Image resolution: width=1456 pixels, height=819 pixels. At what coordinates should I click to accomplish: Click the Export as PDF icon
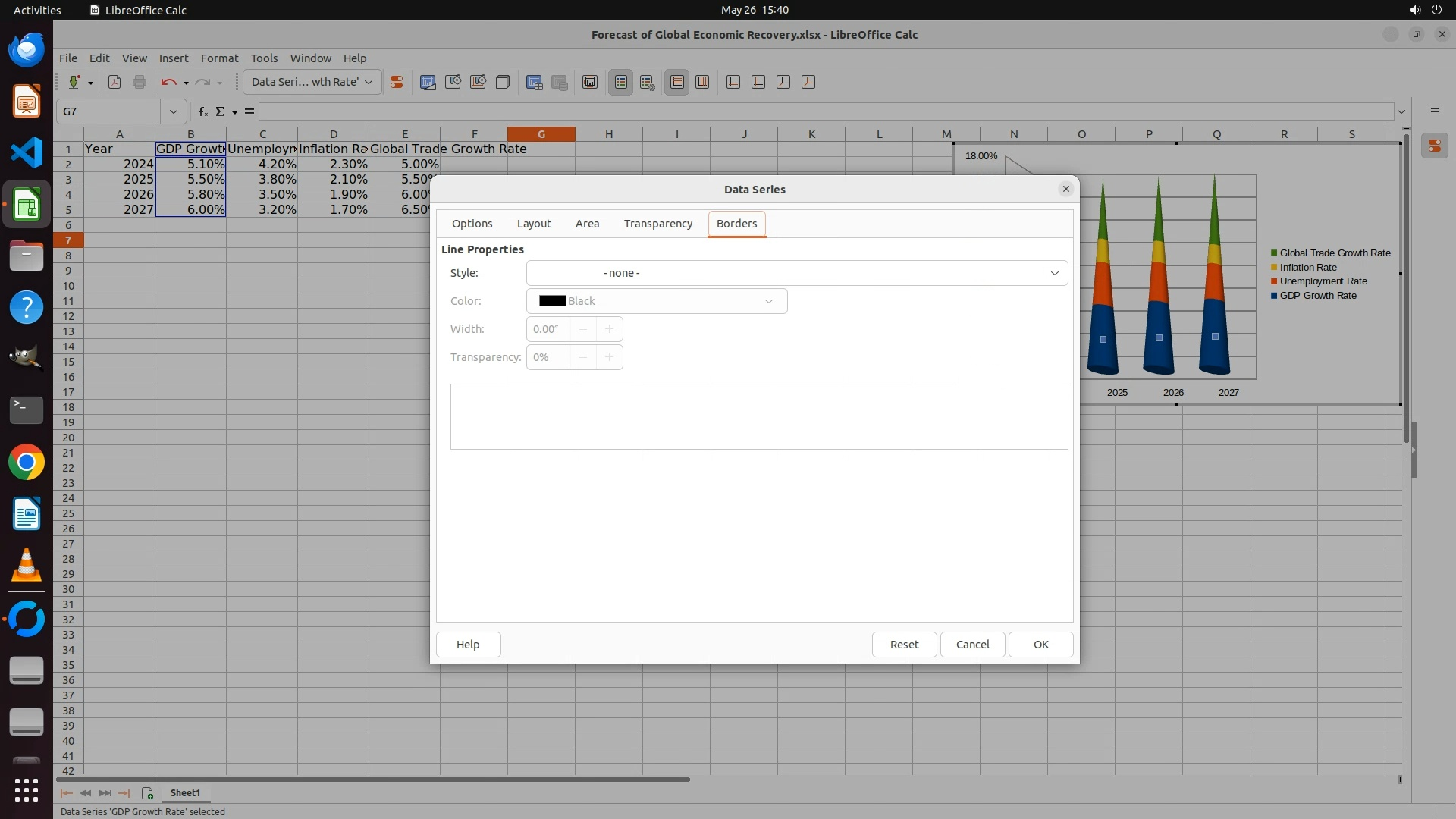click(x=115, y=82)
